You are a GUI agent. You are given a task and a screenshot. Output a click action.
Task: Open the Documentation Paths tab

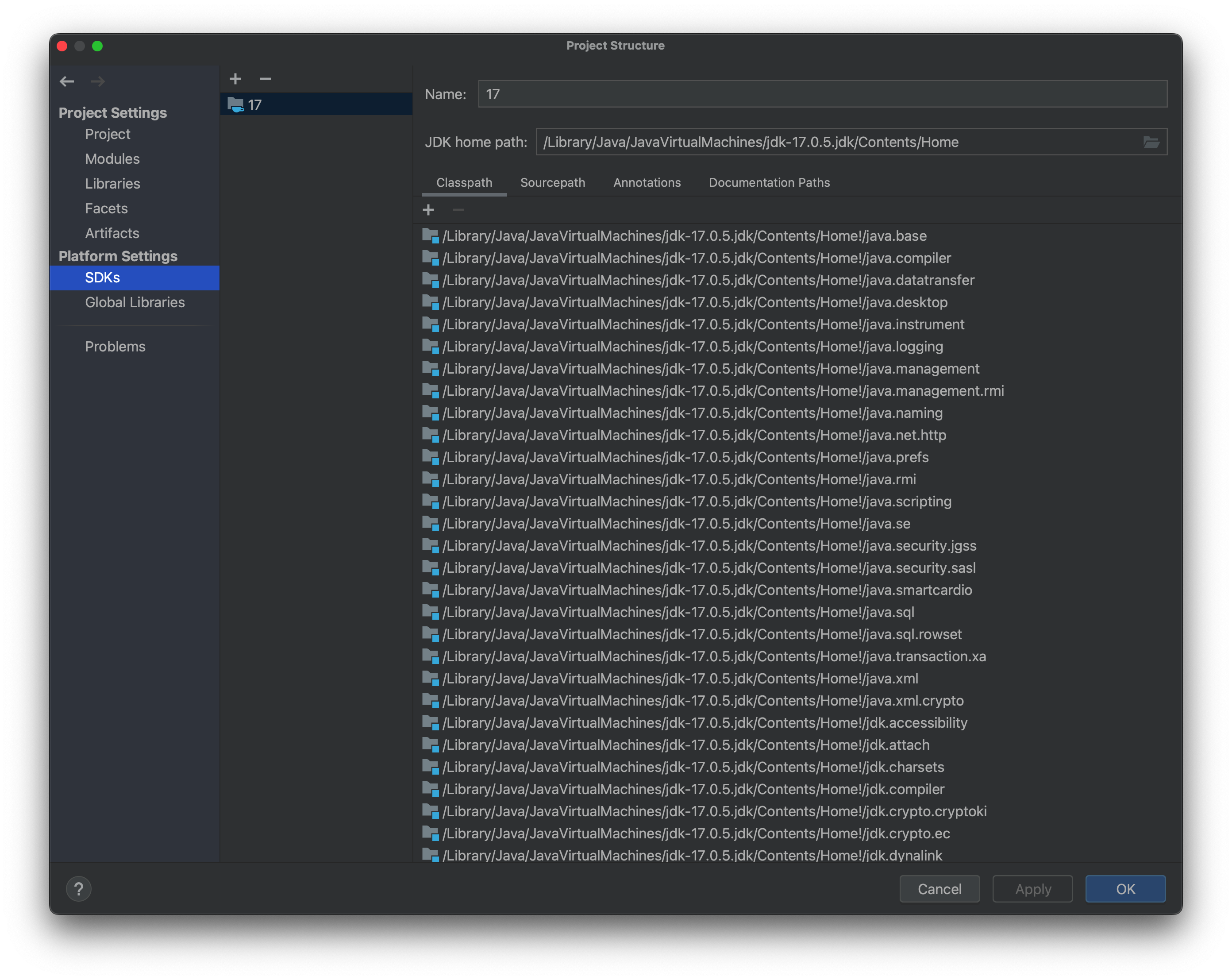pyautogui.click(x=769, y=183)
